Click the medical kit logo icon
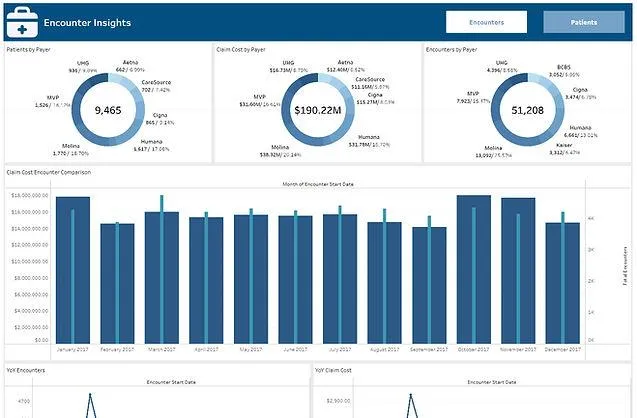This screenshot has width=637, height=418. click(x=22, y=22)
